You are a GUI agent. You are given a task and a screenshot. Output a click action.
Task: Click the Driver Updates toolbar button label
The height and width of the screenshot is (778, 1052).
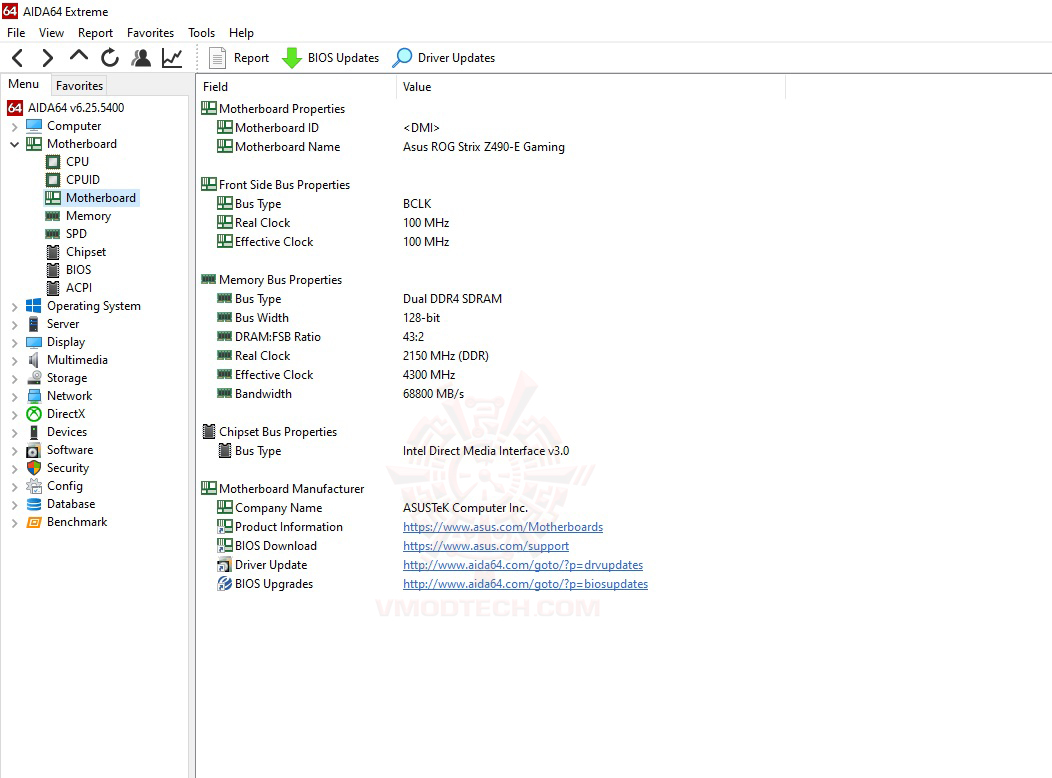tap(456, 58)
